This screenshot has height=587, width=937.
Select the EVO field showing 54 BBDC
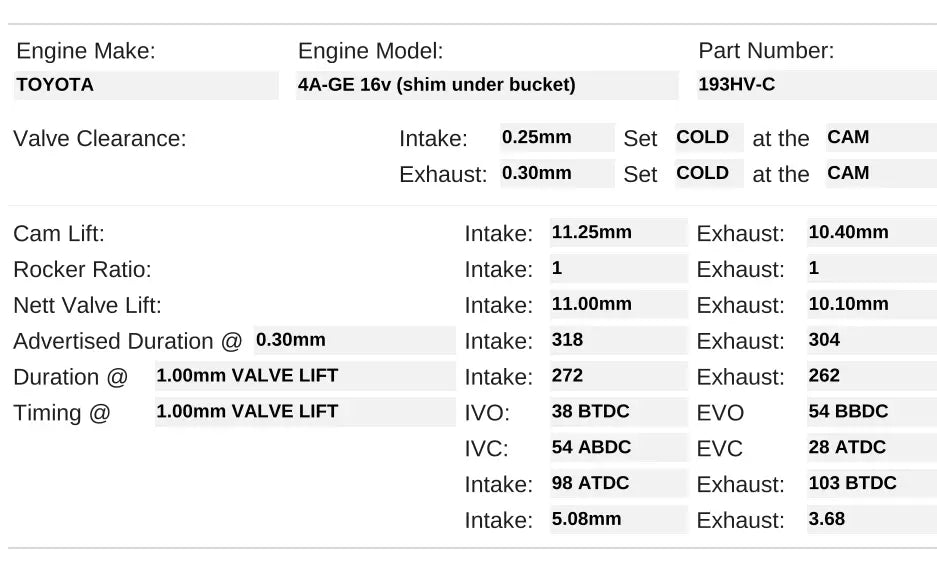(871, 412)
